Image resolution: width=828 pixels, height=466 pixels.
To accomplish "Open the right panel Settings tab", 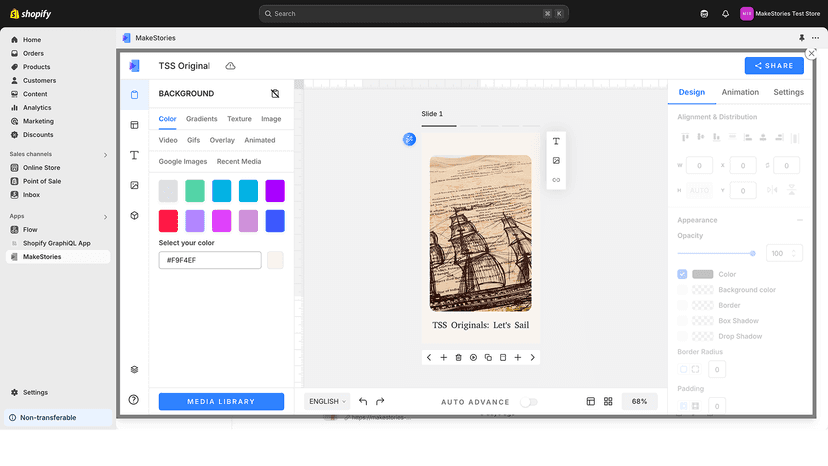I will [788, 92].
